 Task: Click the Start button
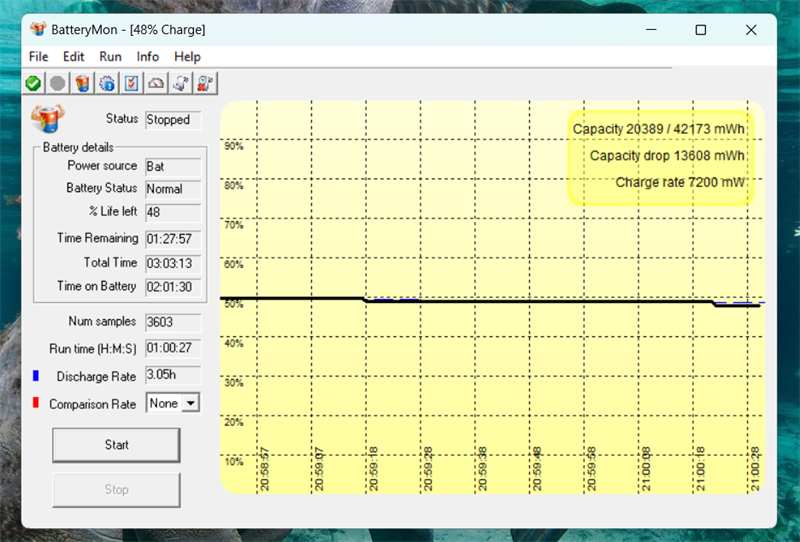tap(116, 445)
